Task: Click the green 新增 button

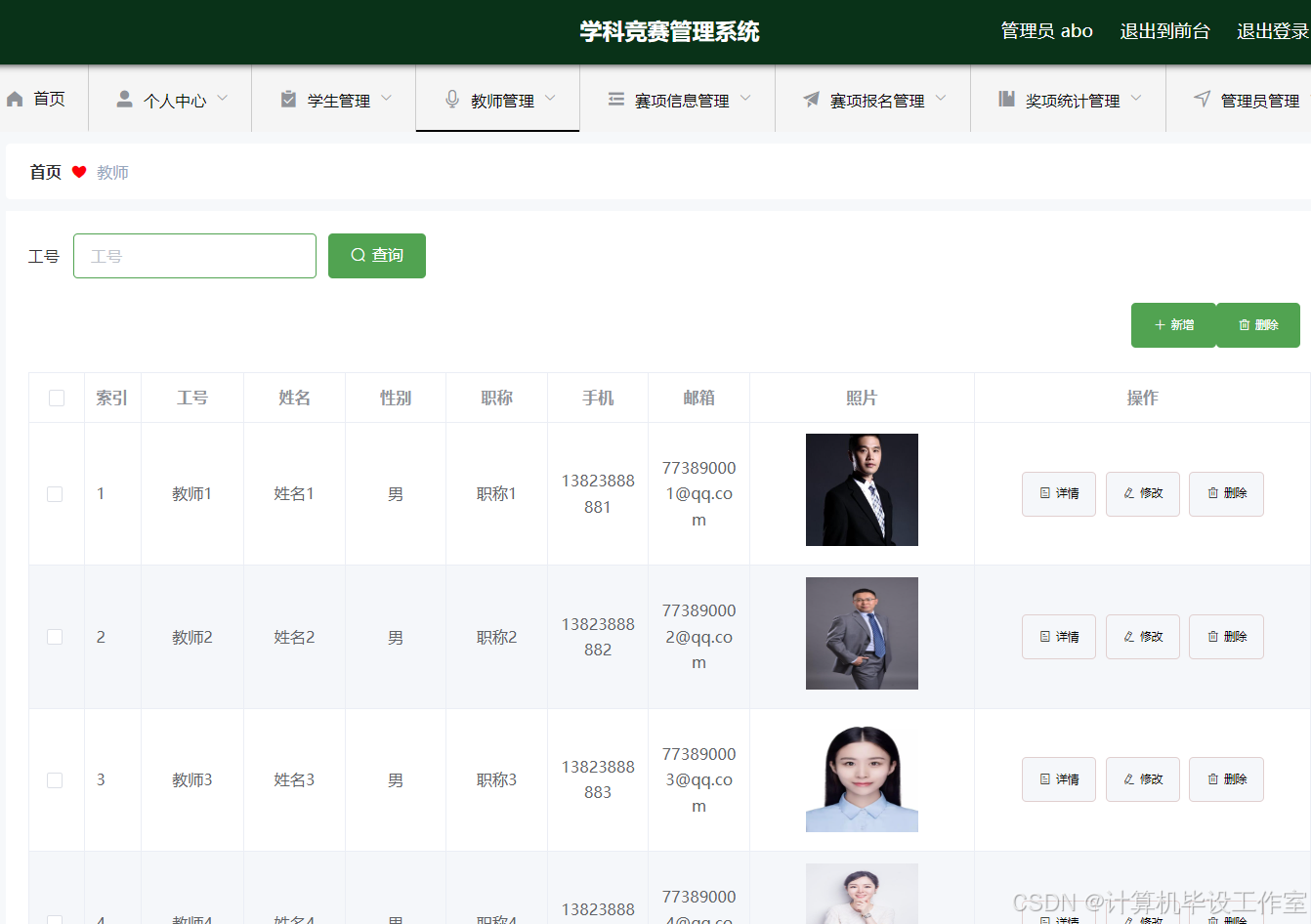Action: click(x=1173, y=325)
